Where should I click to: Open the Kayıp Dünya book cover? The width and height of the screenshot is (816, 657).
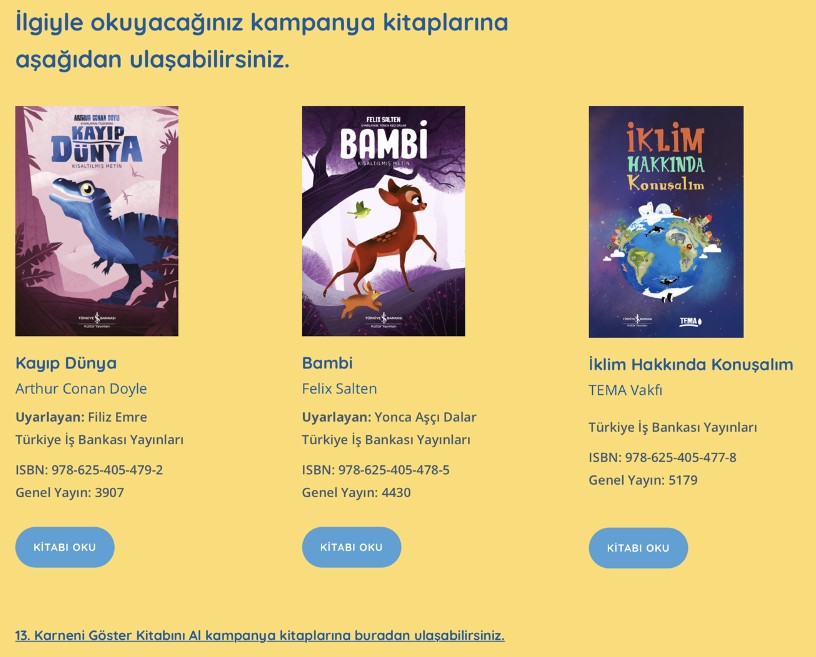pyautogui.click(x=97, y=221)
